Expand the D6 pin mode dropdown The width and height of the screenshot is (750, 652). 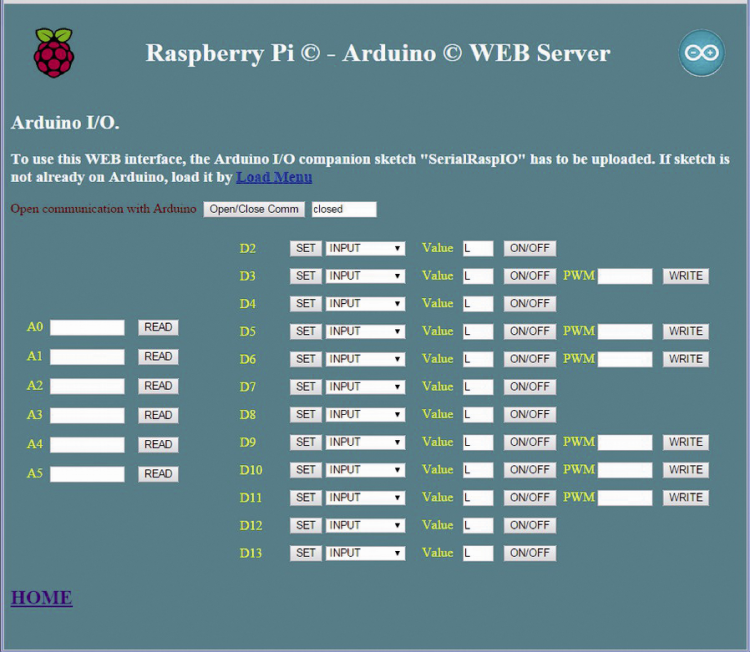click(x=365, y=359)
